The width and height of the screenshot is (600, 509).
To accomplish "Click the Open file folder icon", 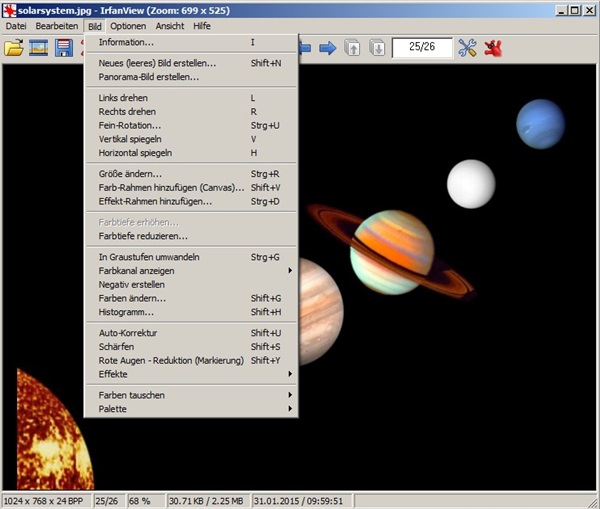I will click(x=14, y=48).
